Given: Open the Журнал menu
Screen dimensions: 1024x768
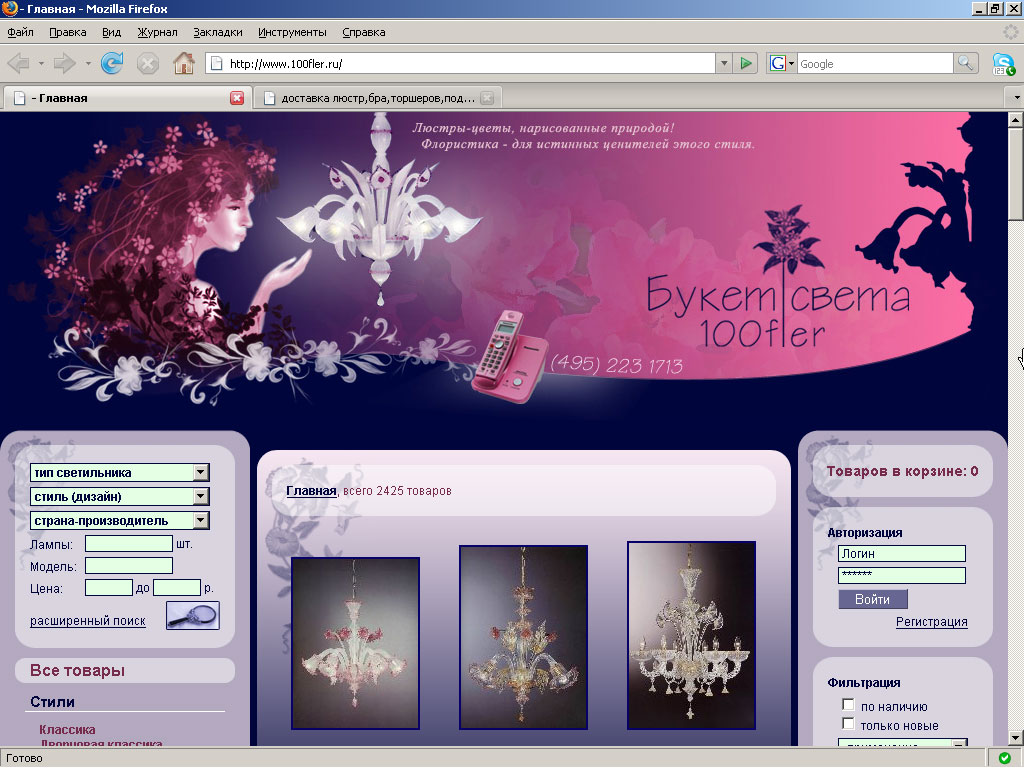Looking at the screenshot, I should (x=157, y=32).
